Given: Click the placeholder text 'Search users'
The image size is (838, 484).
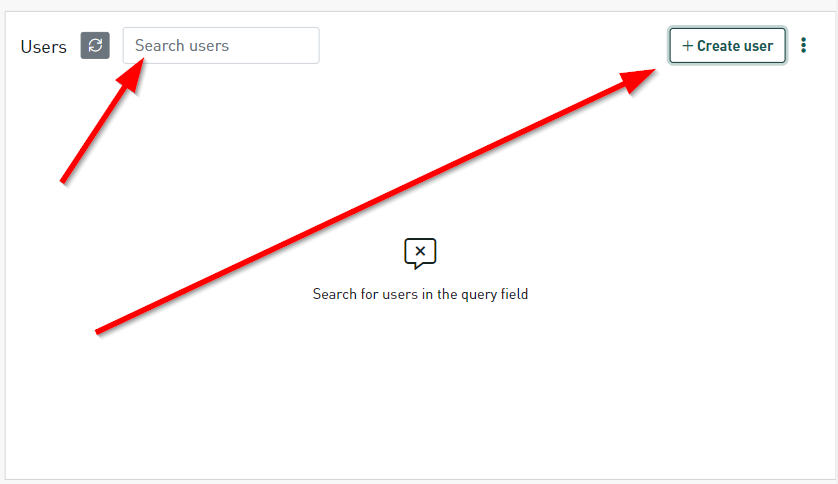Looking at the screenshot, I should tap(182, 45).
